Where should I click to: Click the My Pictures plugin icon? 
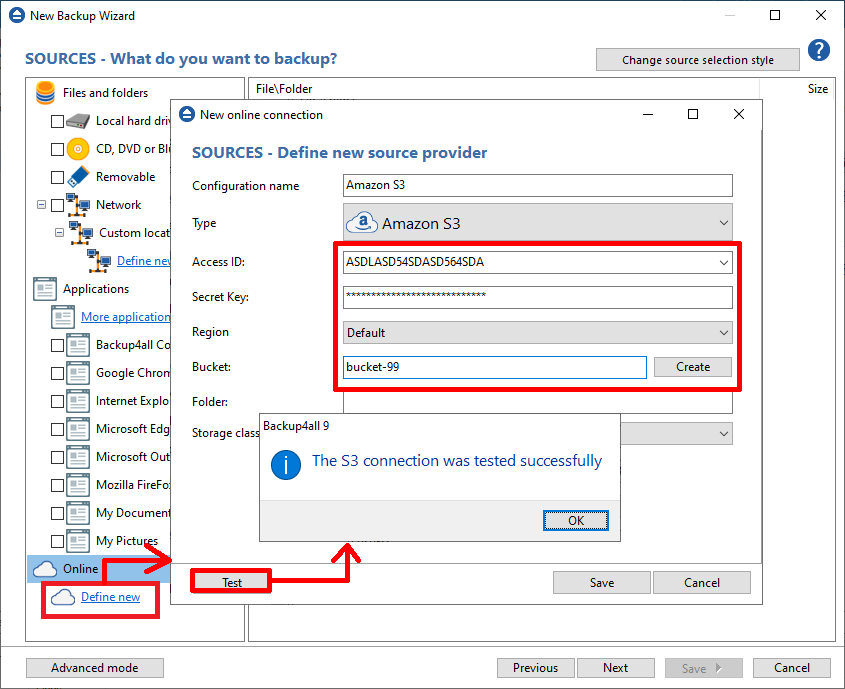click(x=78, y=541)
